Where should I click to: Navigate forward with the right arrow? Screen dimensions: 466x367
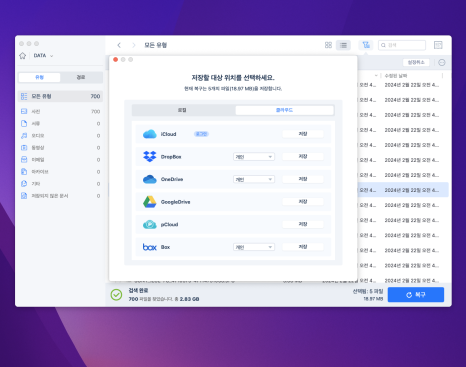(x=134, y=45)
